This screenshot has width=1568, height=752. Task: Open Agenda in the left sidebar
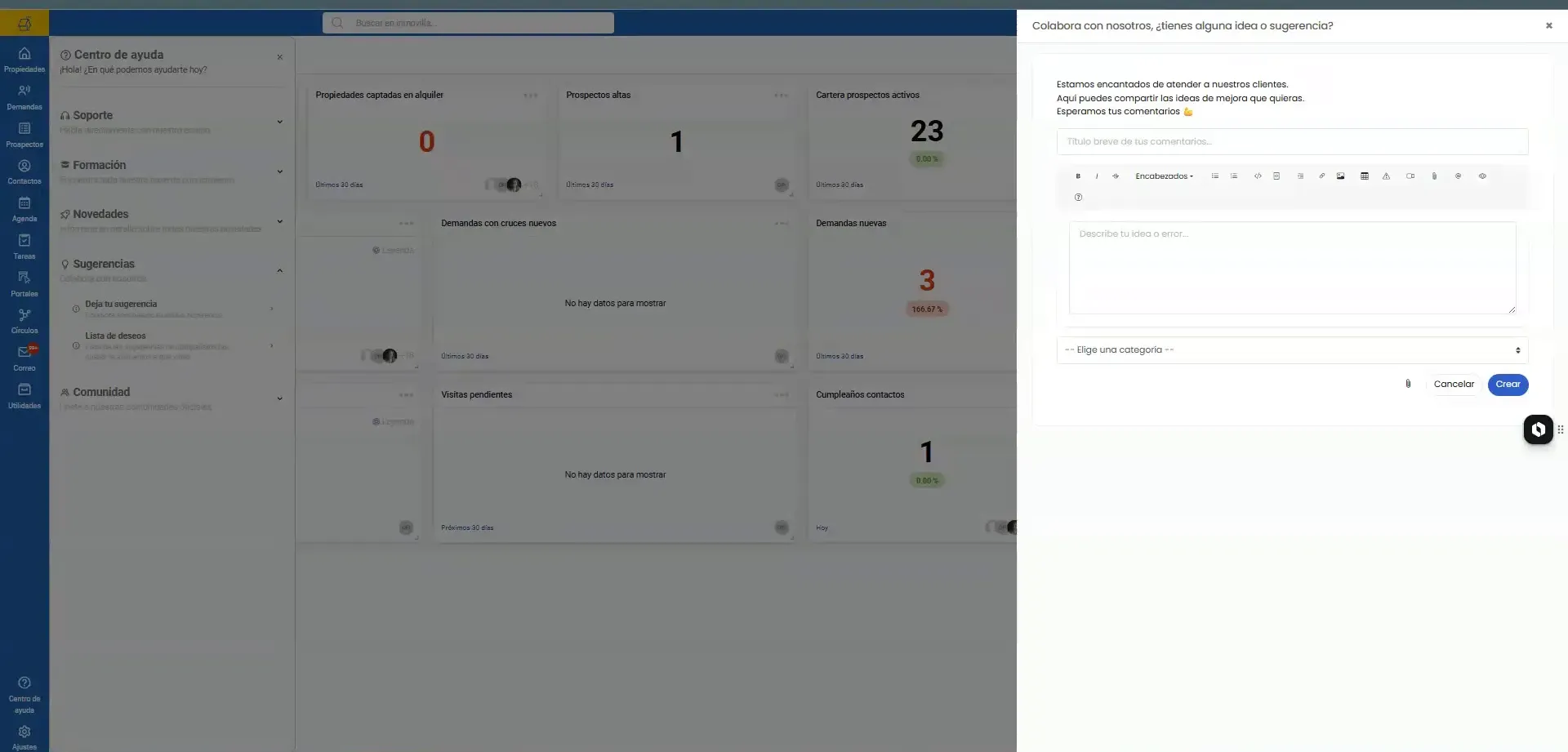(24, 209)
